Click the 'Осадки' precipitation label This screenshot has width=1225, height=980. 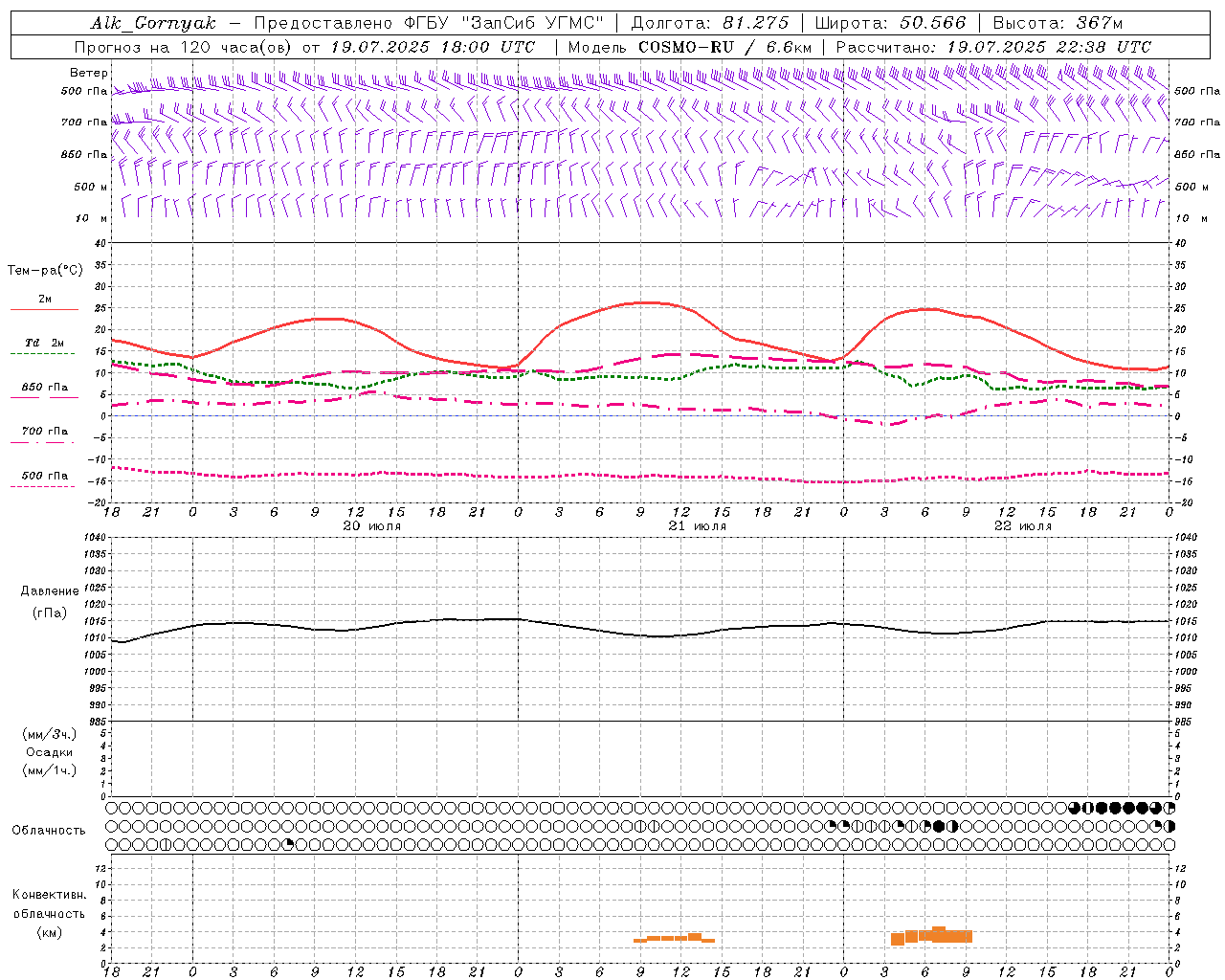coord(49,752)
